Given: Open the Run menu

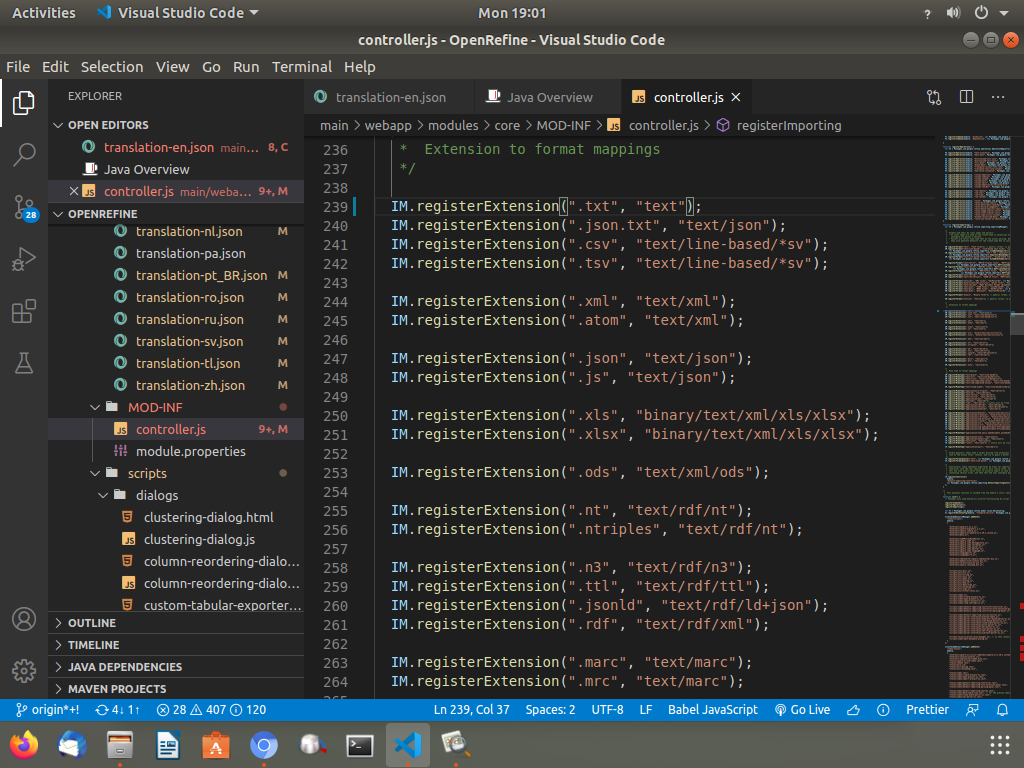Looking at the screenshot, I should pos(246,67).
